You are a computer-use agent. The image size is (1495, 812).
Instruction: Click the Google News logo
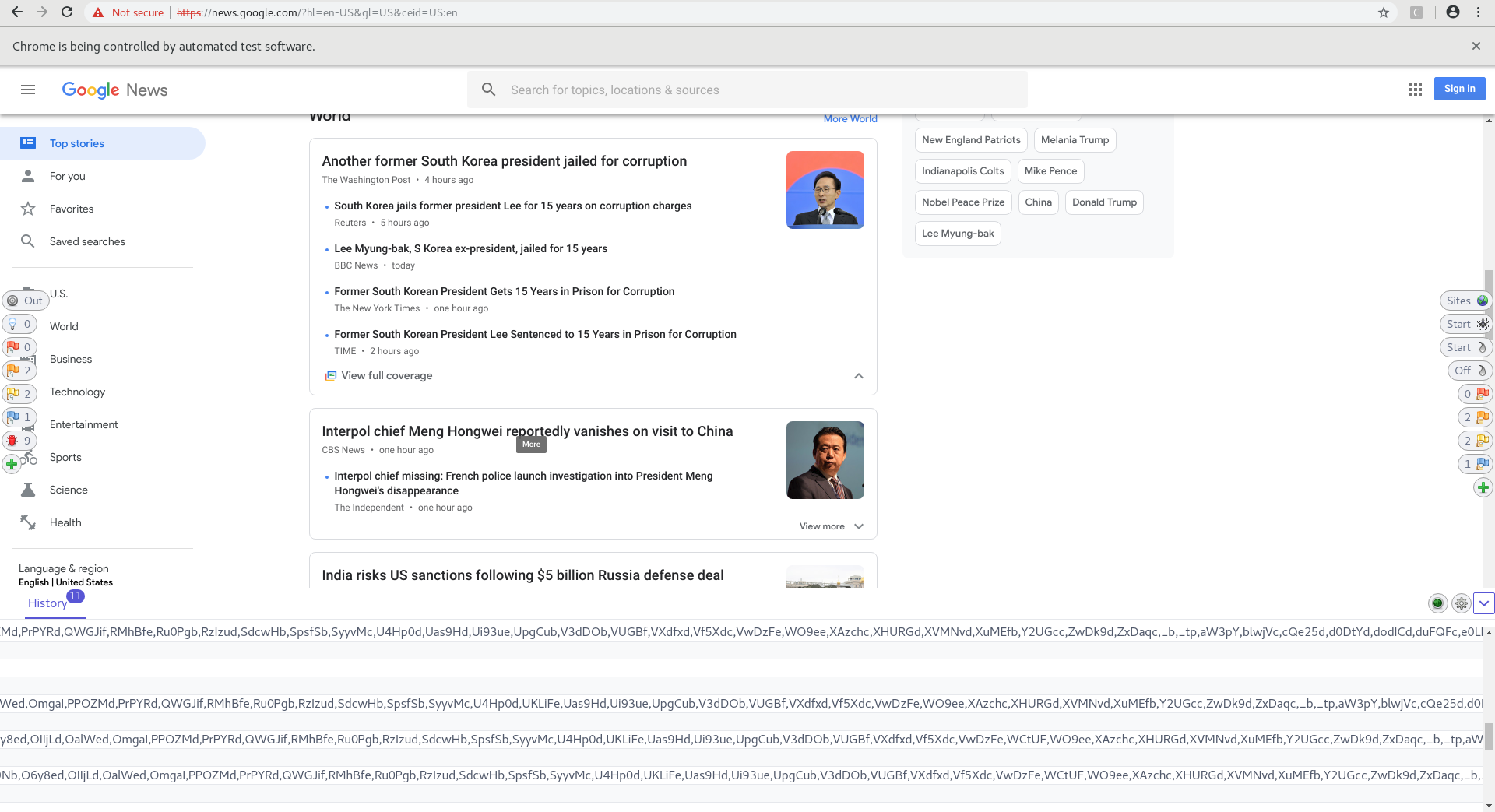[114, 90]
